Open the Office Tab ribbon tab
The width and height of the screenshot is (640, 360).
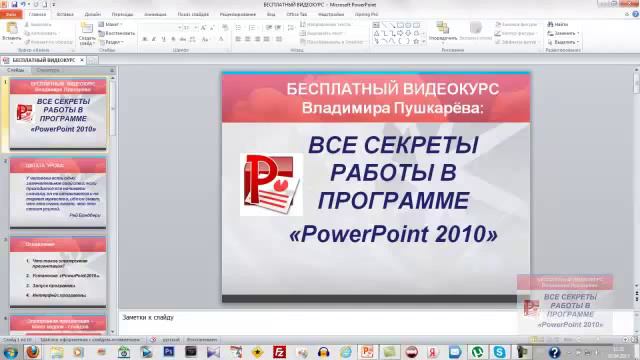[x=297, y=14]
